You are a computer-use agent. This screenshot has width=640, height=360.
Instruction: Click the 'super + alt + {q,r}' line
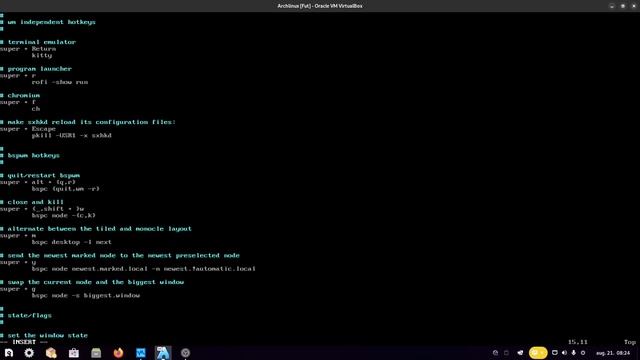(x=38, y=182)
